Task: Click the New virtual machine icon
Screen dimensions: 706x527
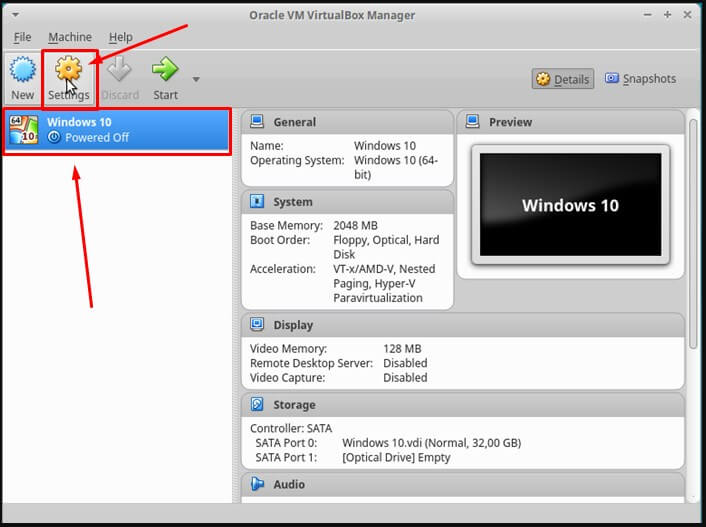Action: [23, 69]
